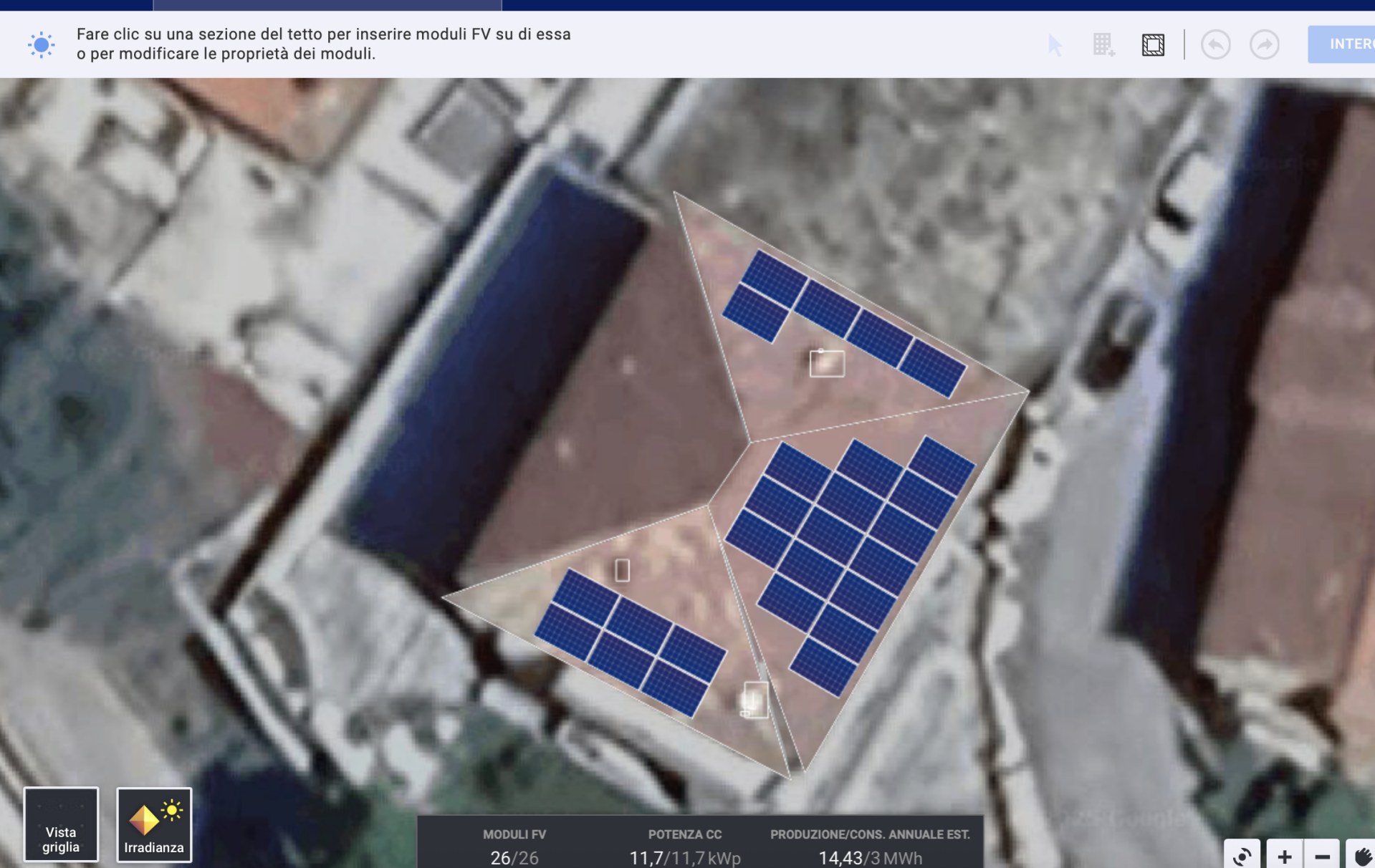Image resolution: width=1375 pixels, height=868 pixels.
Task: Click the PRODUZIONE/CONS. ANNUALE EST. label
Action: (870, 834)
